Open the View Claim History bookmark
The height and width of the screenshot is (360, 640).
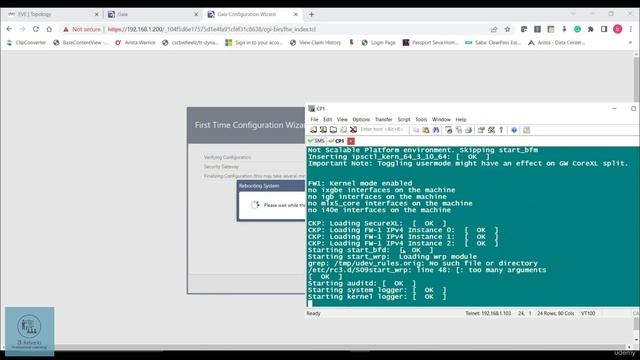316,42
